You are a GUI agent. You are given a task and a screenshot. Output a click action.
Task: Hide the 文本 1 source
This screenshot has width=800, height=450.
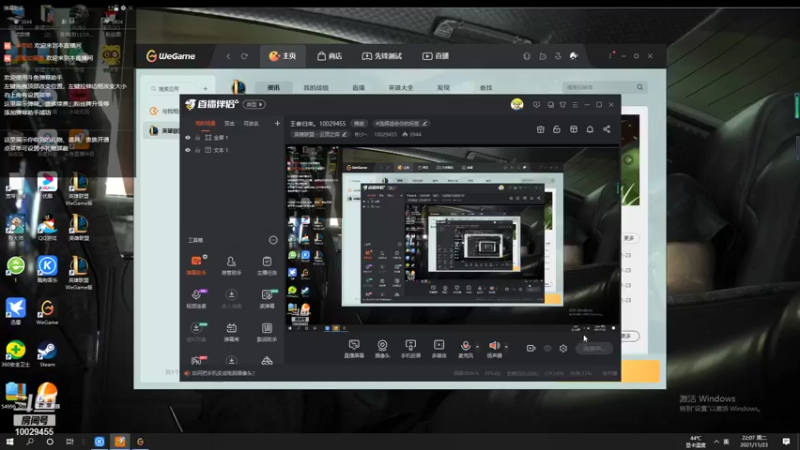pos(188,150)
